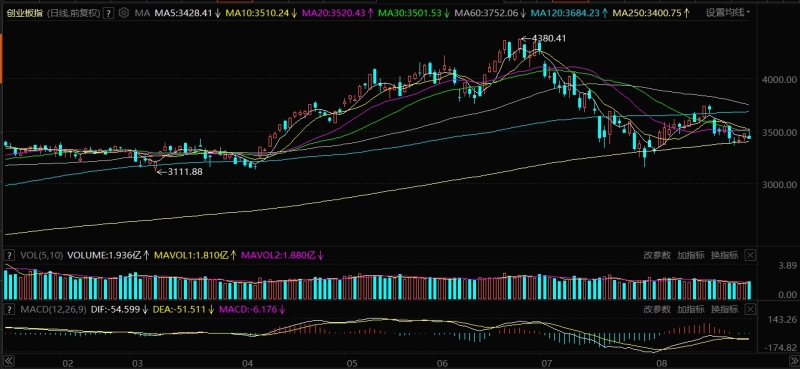Expand the 设置均线 dropdown

[728, 13]
